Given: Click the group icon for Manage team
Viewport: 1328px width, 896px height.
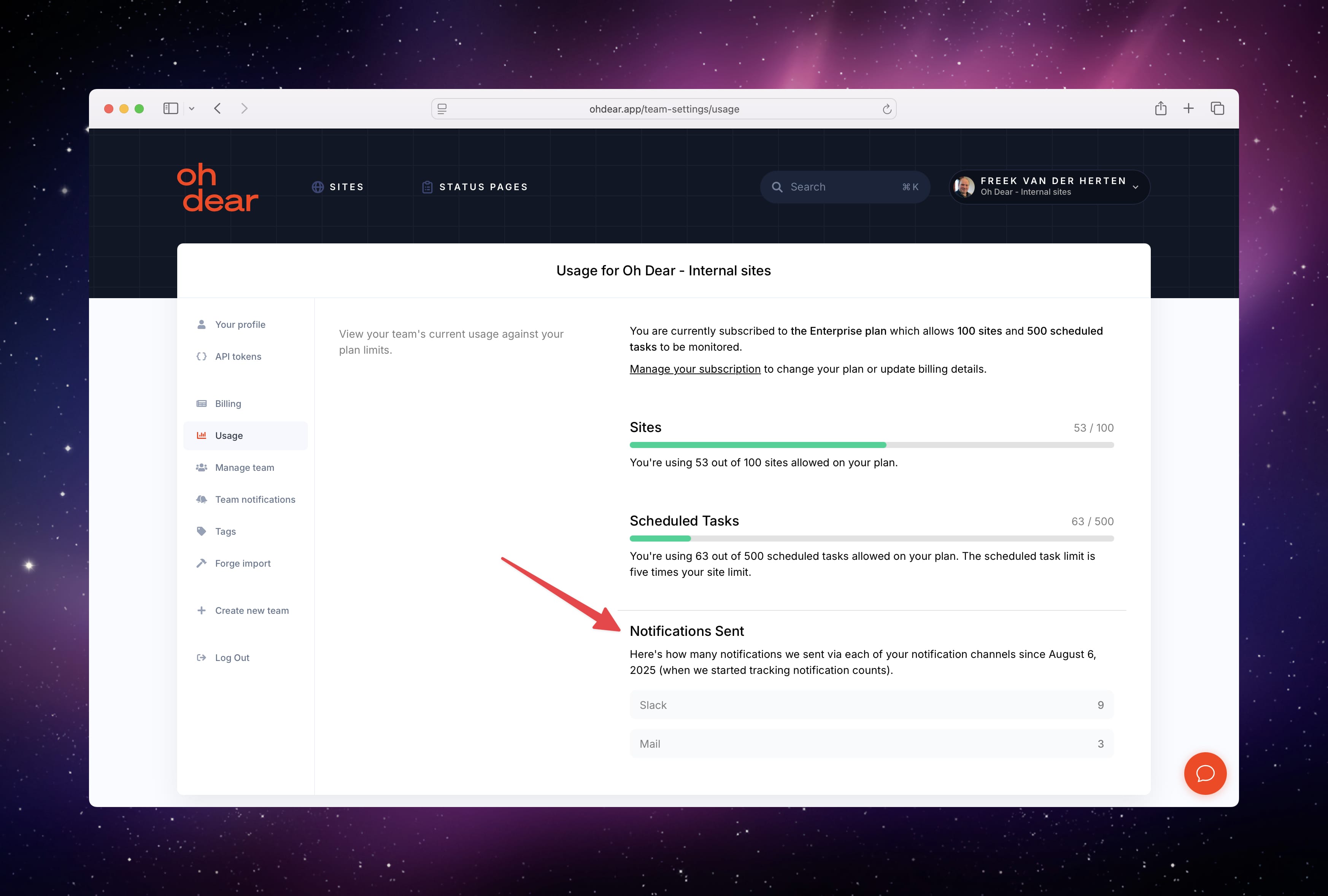Looking at the screenshot, I should point(201,467).
